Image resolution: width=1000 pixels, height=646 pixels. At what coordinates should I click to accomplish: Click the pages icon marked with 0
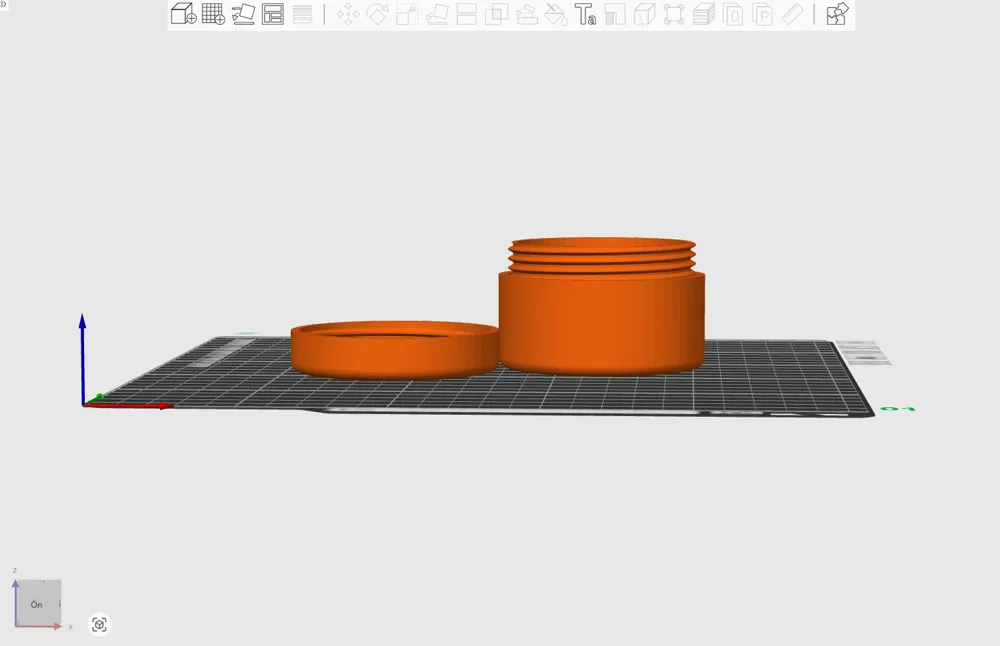(733, 14)
